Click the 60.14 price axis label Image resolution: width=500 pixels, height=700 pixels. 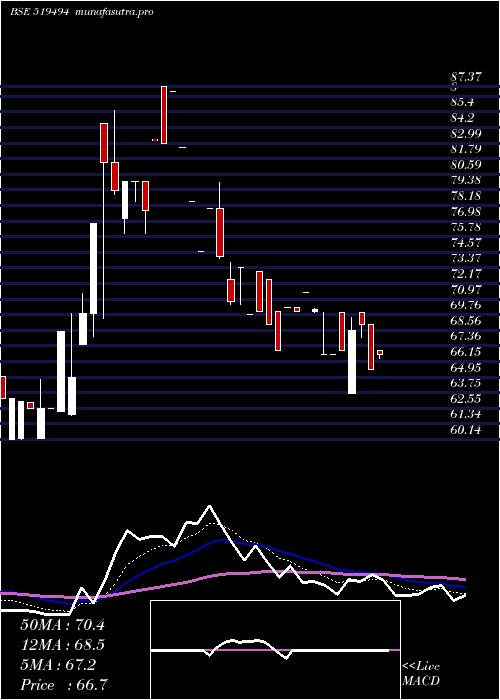tap(466, 430)
